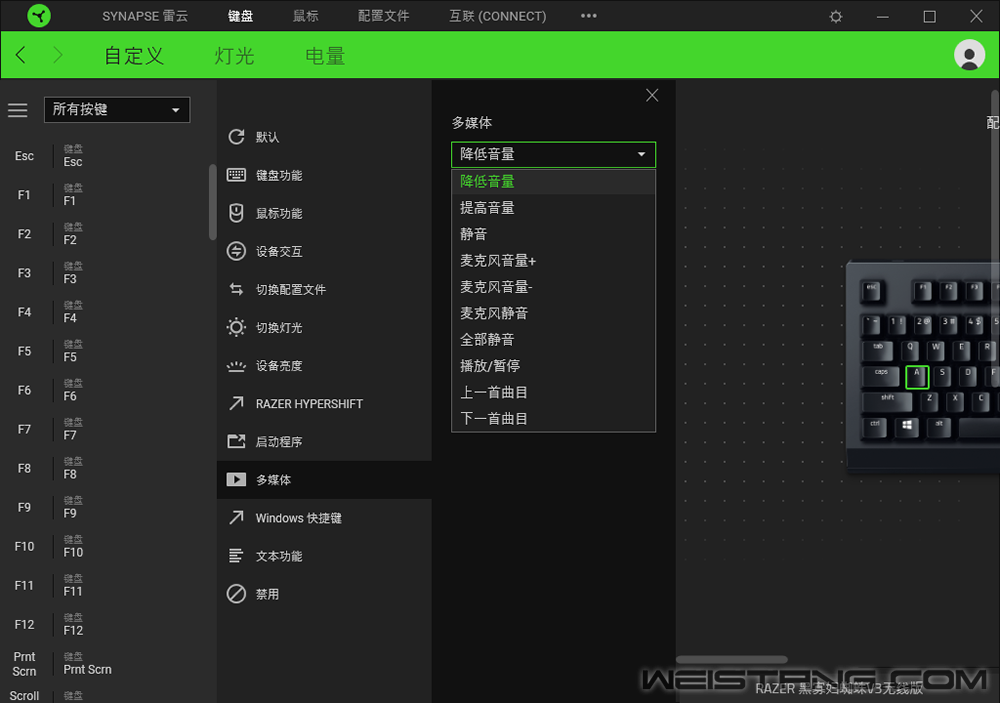Choose 降低音量 from the dropdown list

(553, 181)
